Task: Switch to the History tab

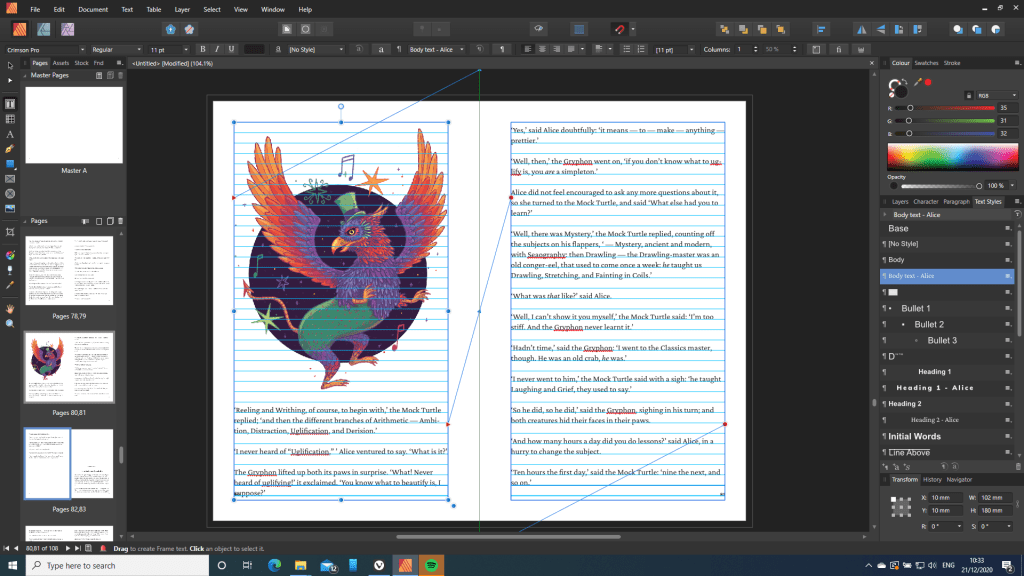Action: point(932,480)
